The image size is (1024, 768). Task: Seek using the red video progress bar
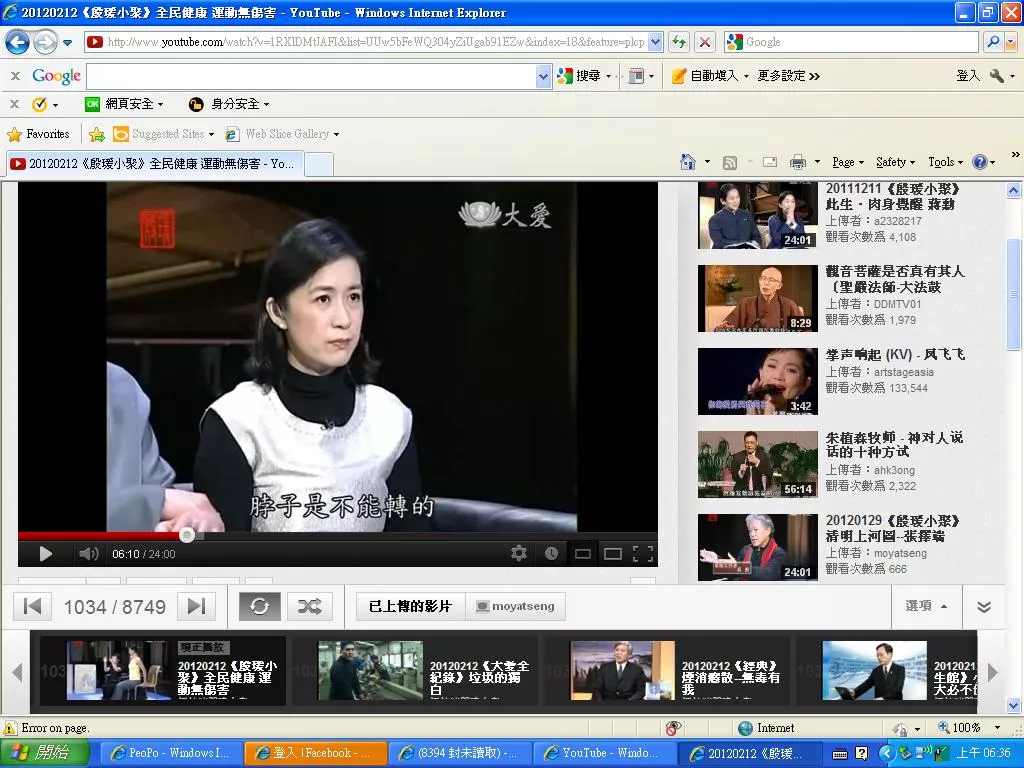point(338,536)
